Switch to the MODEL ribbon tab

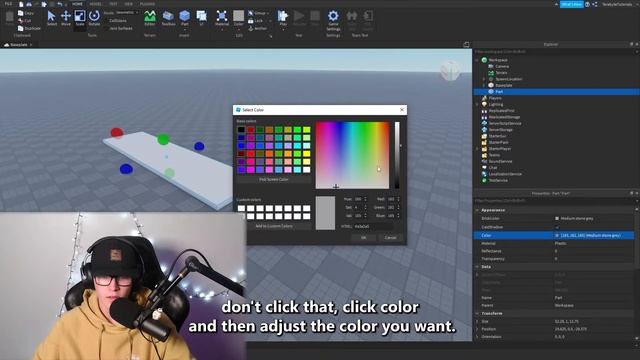[95, 4]
